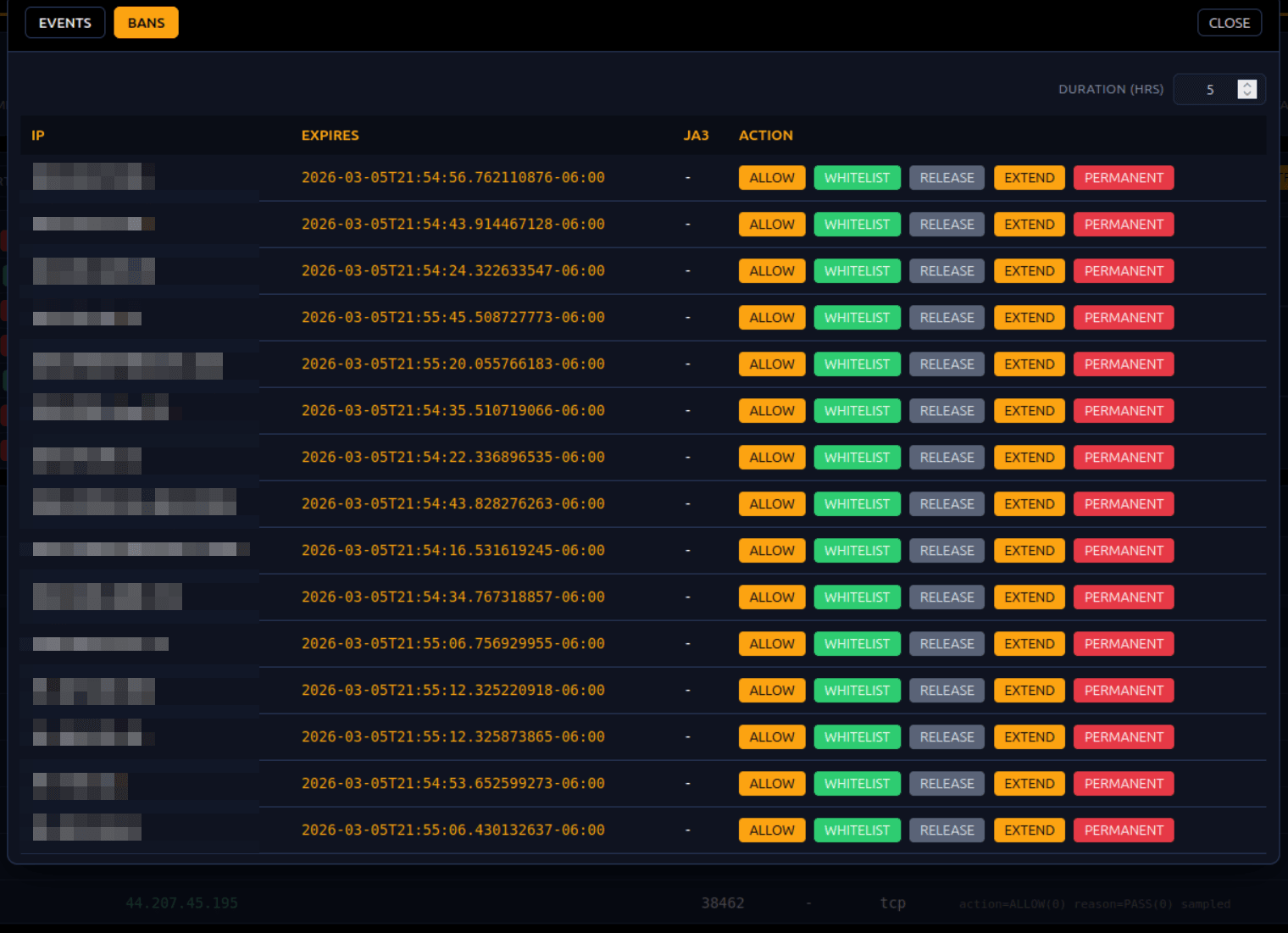Click WHITELIST on the last ban row
1288x933 pixels.
(x=857, y=830)
